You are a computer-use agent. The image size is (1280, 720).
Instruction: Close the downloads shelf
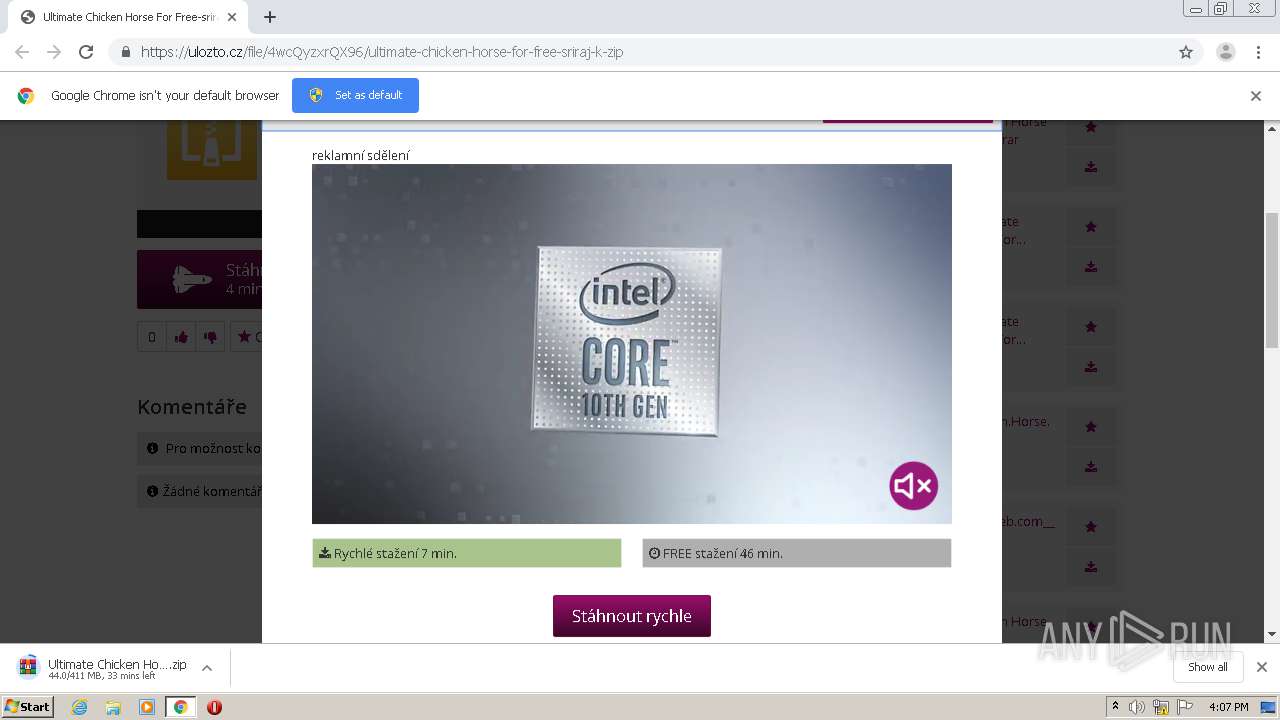click(x=1261, y=667)
